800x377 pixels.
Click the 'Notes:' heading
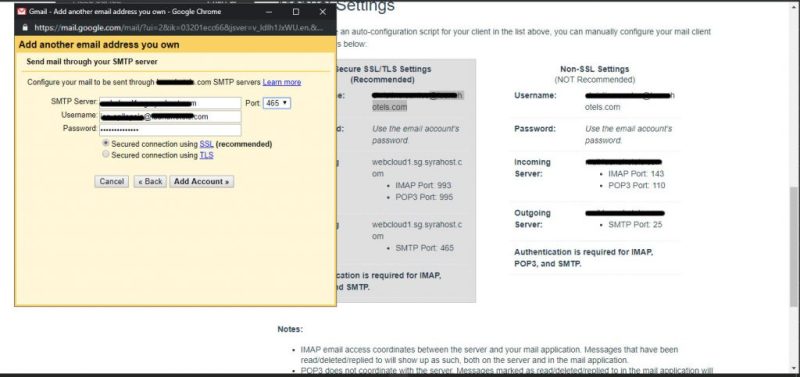290,330
